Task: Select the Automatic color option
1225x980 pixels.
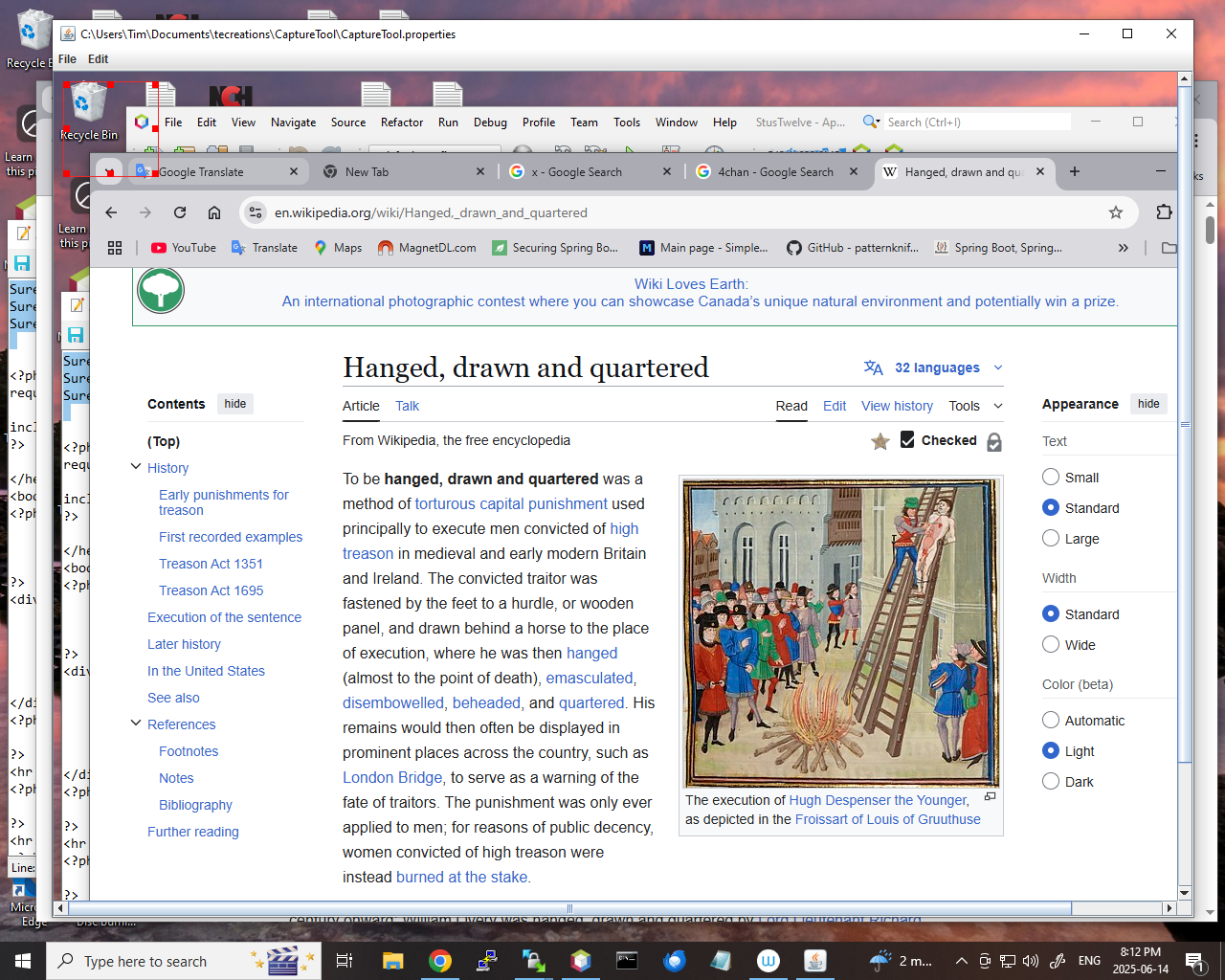Action: pyautogui.click(x=1051, y=720)
